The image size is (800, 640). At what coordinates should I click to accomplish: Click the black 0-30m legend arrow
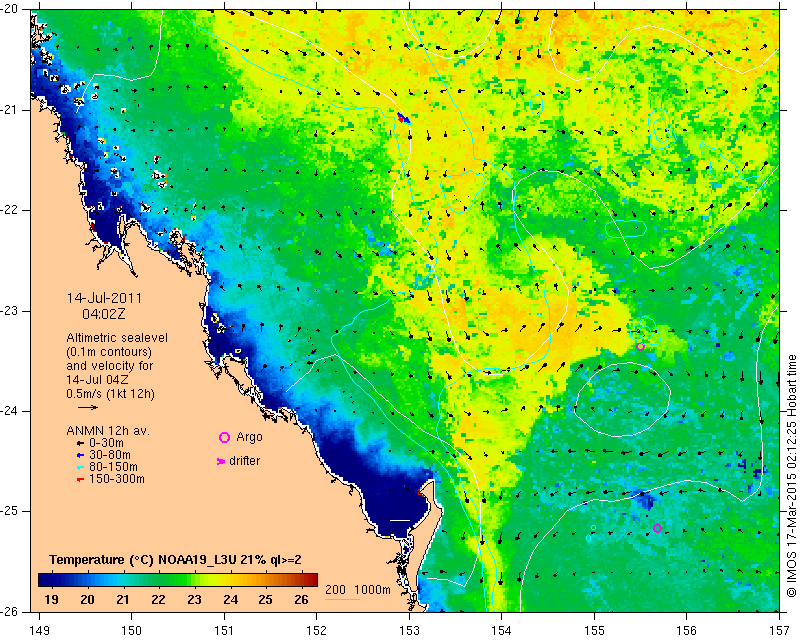coord(80,443)
